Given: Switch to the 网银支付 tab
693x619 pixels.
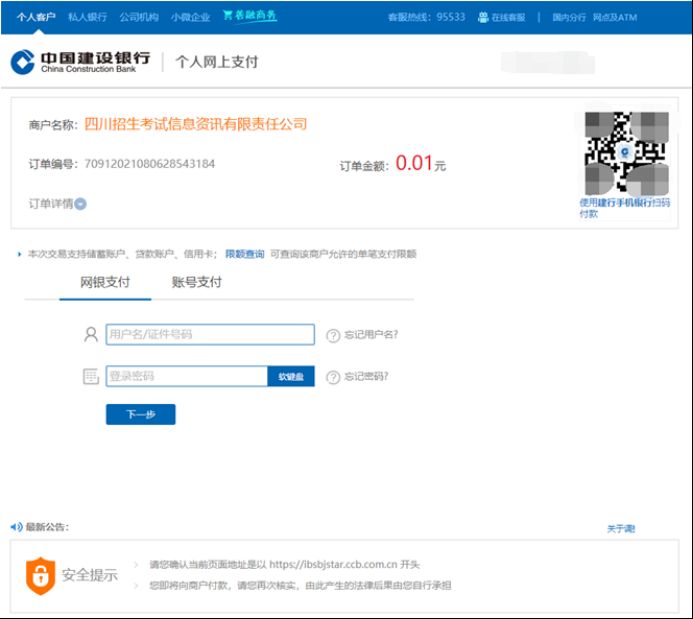Looking at the screenshot, I should (x=105, y=282).
